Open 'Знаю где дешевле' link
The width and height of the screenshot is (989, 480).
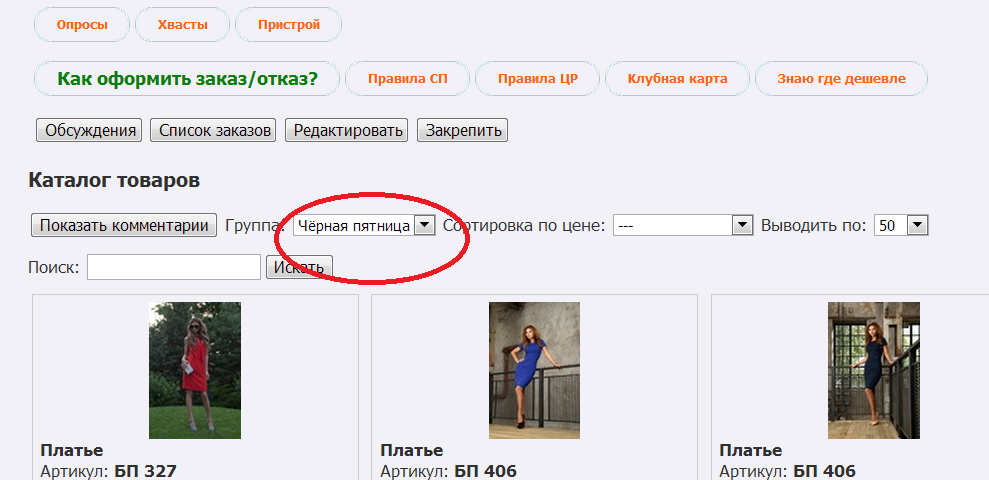tap(841, 78)
